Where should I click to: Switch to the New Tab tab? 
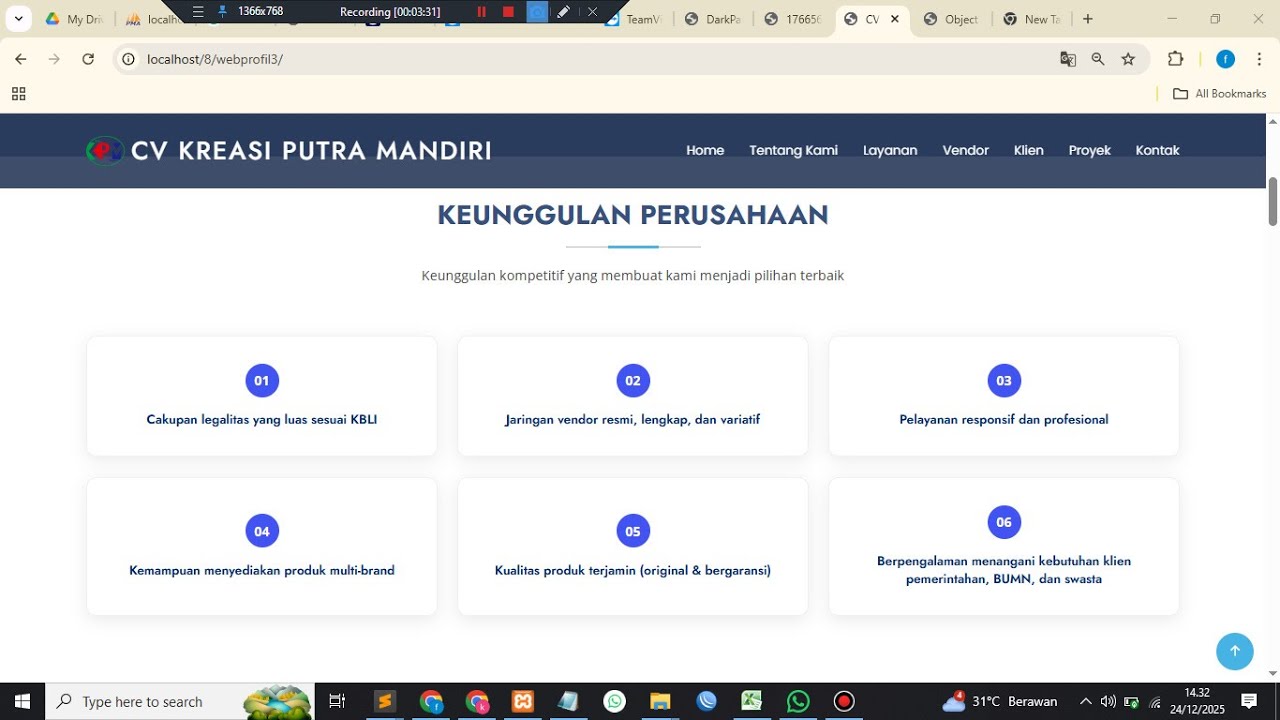coord(1031,19)
